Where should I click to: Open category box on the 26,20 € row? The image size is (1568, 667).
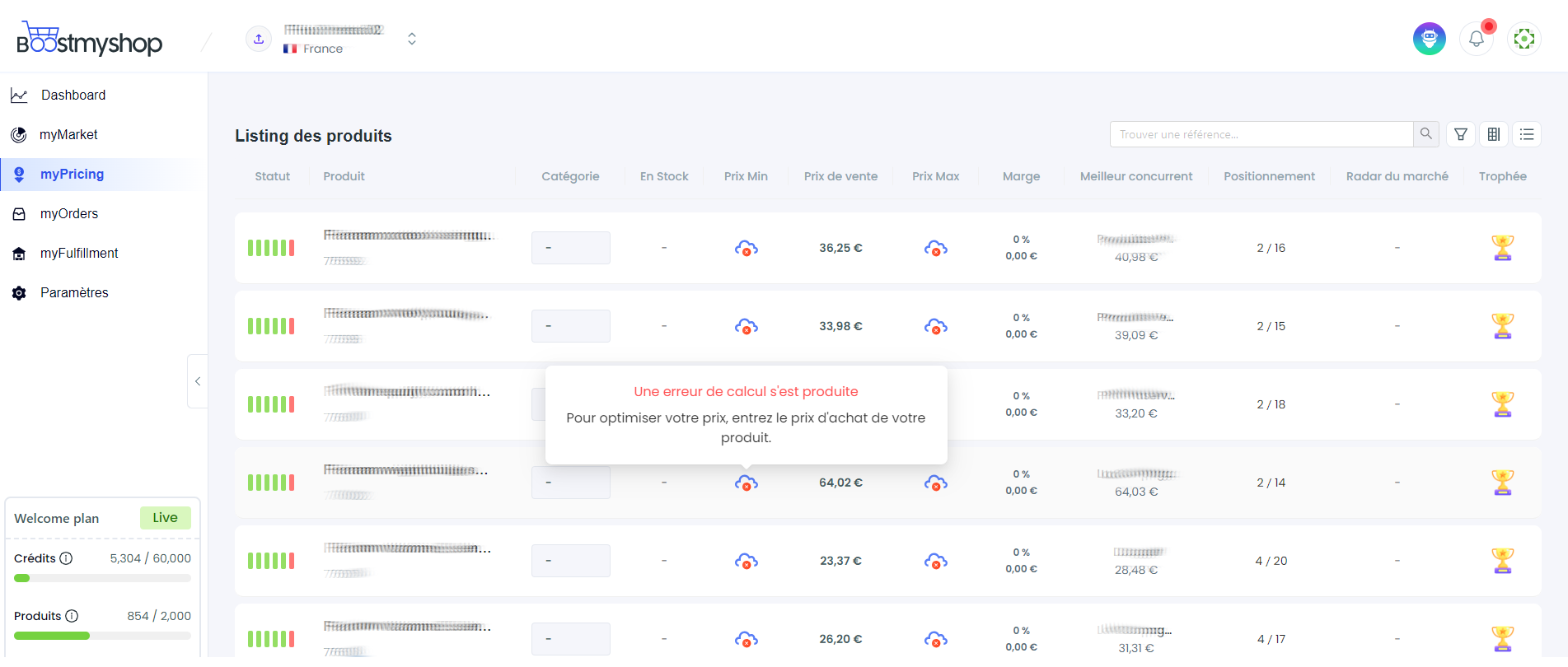point(571,639)
